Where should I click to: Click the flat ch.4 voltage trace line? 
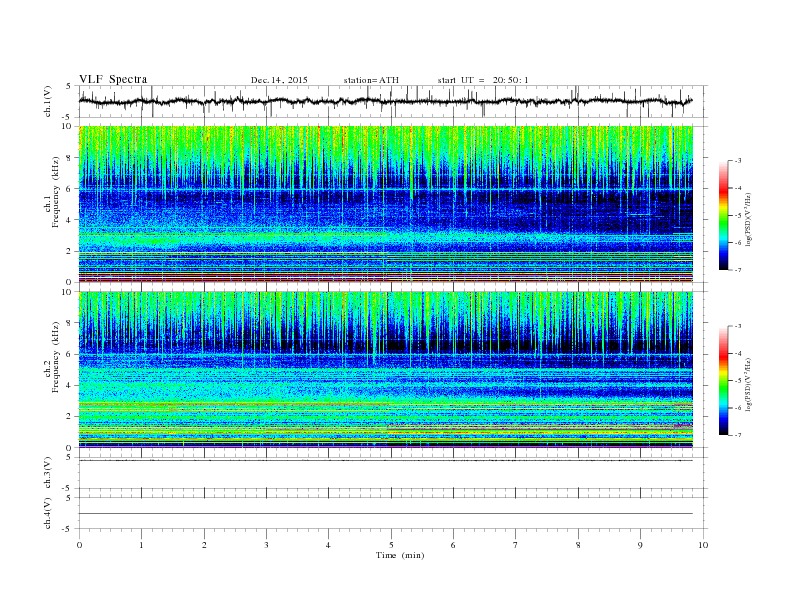386,514
